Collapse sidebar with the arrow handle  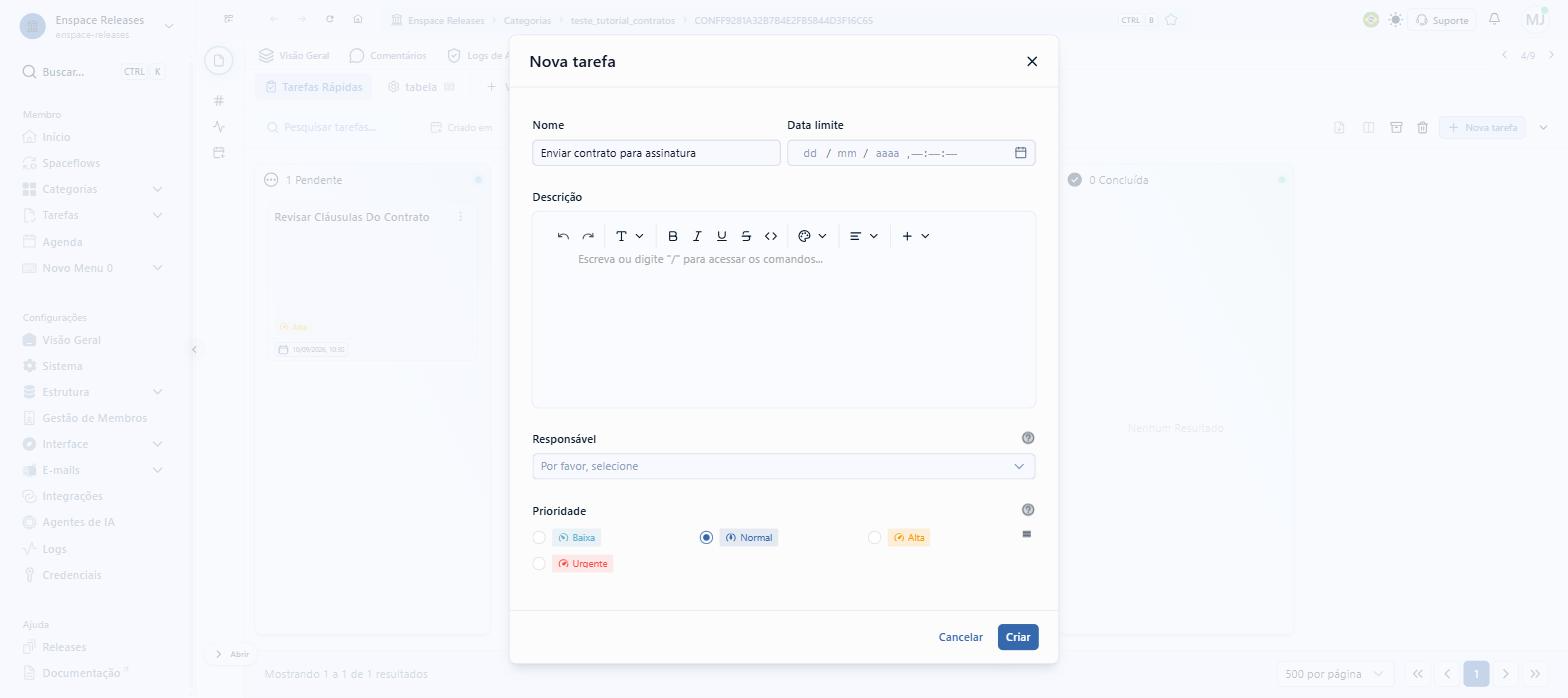pos(194,349)
